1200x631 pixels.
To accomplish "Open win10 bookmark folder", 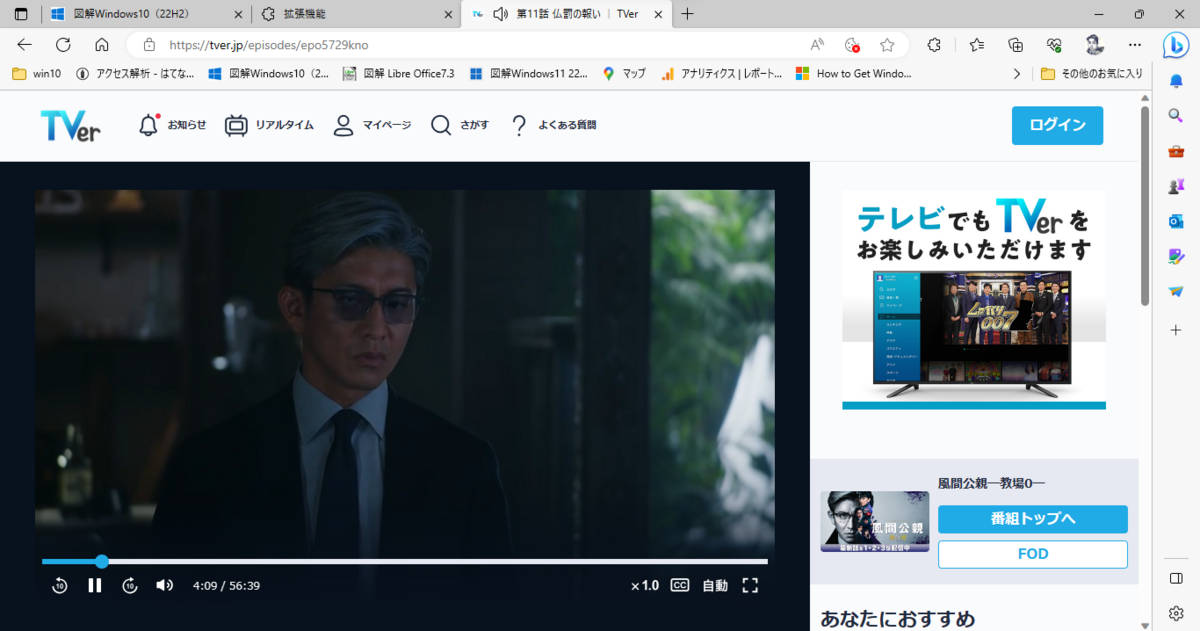I will (36, 73).
